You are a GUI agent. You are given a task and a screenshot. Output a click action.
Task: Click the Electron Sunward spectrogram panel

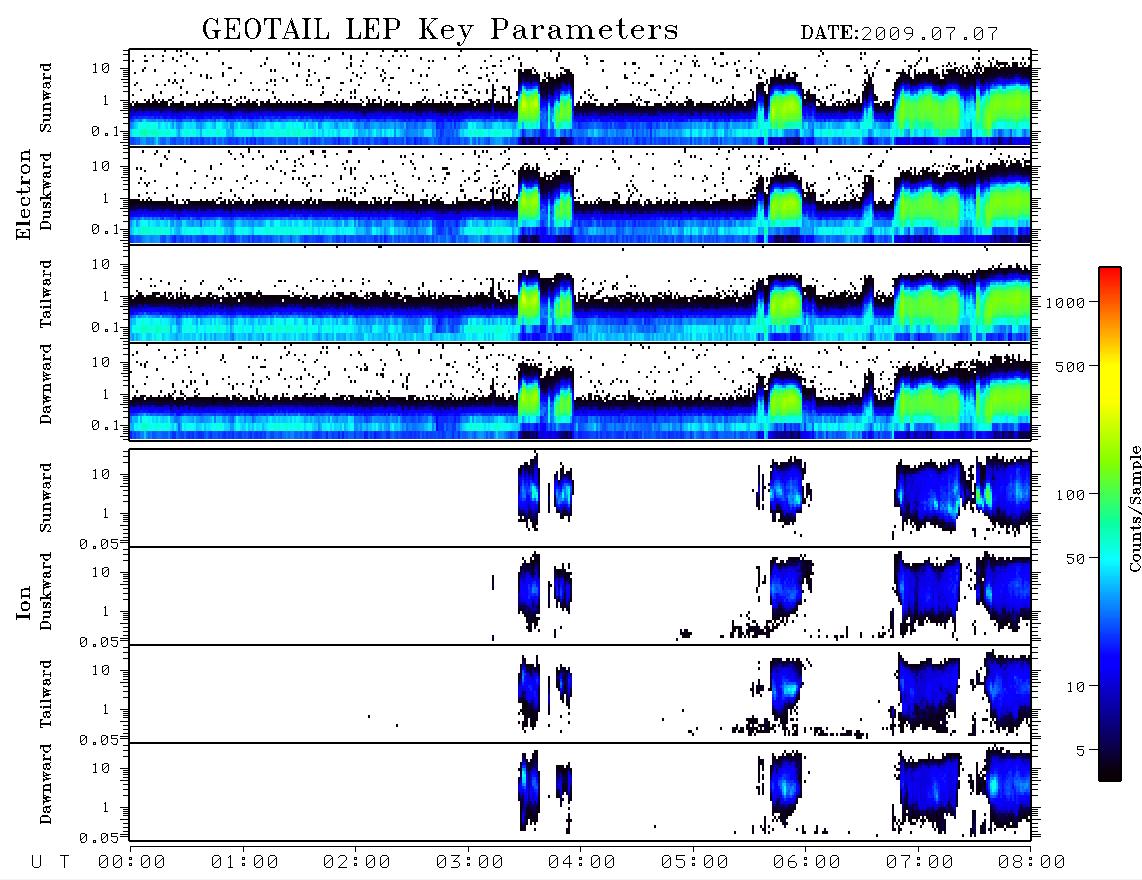coord(580,98)
